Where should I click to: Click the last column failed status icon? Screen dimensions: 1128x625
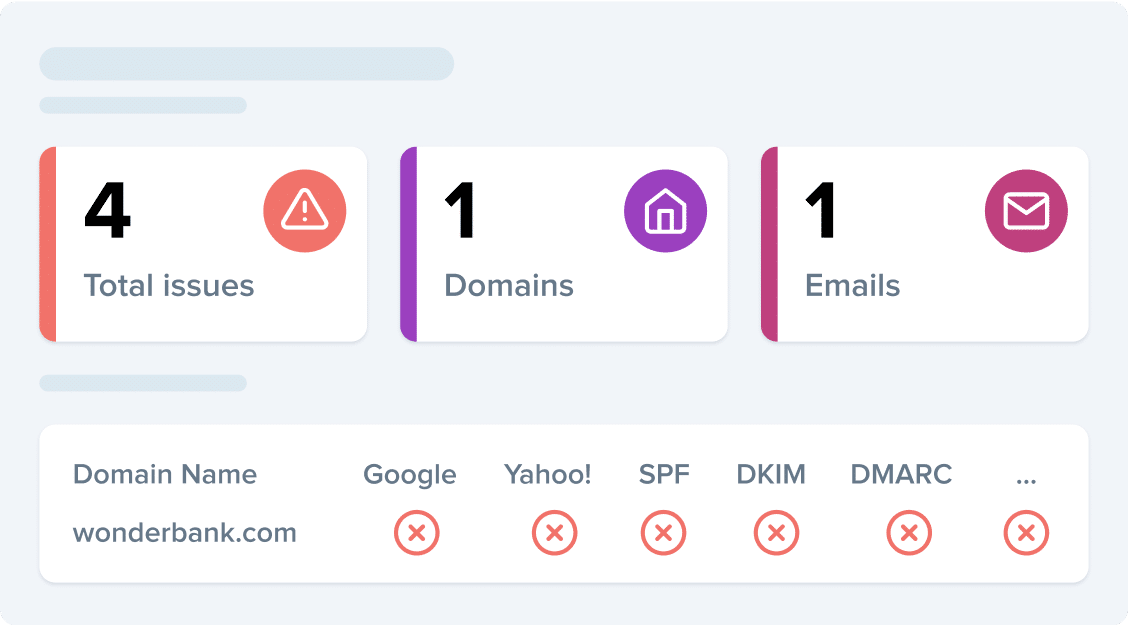(x=1026, y=533)
